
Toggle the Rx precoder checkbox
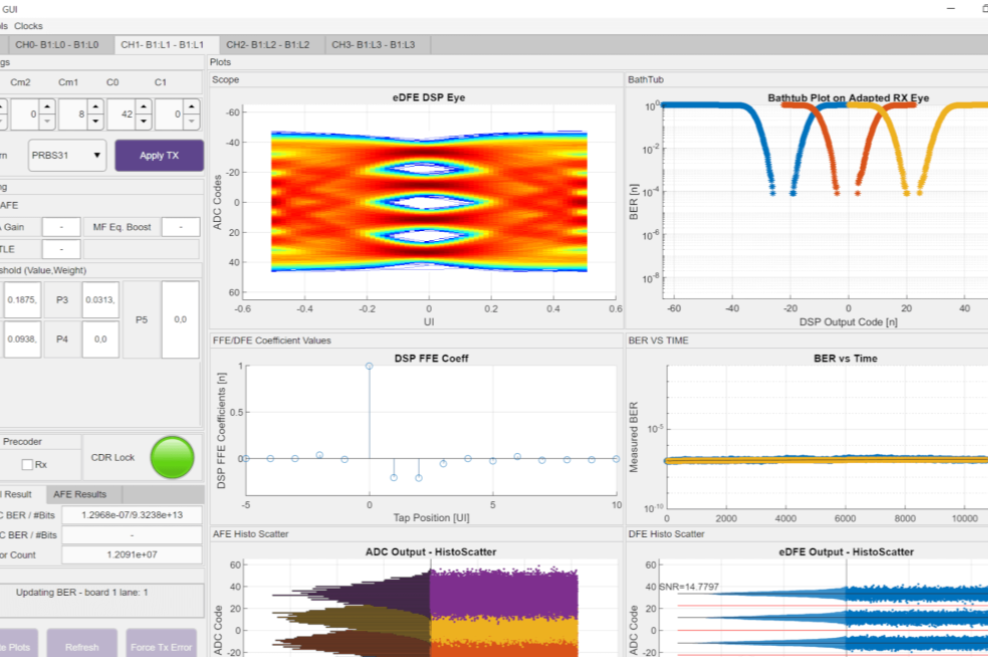pos(27,465)
